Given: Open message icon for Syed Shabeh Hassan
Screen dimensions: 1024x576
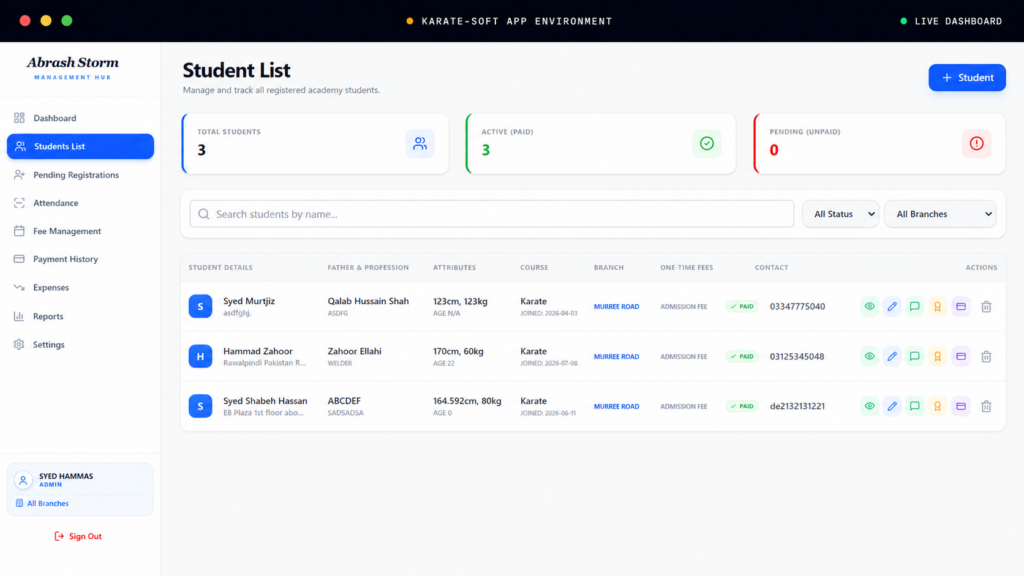Looking at the screenshot, I should click(x=915, y=406).
